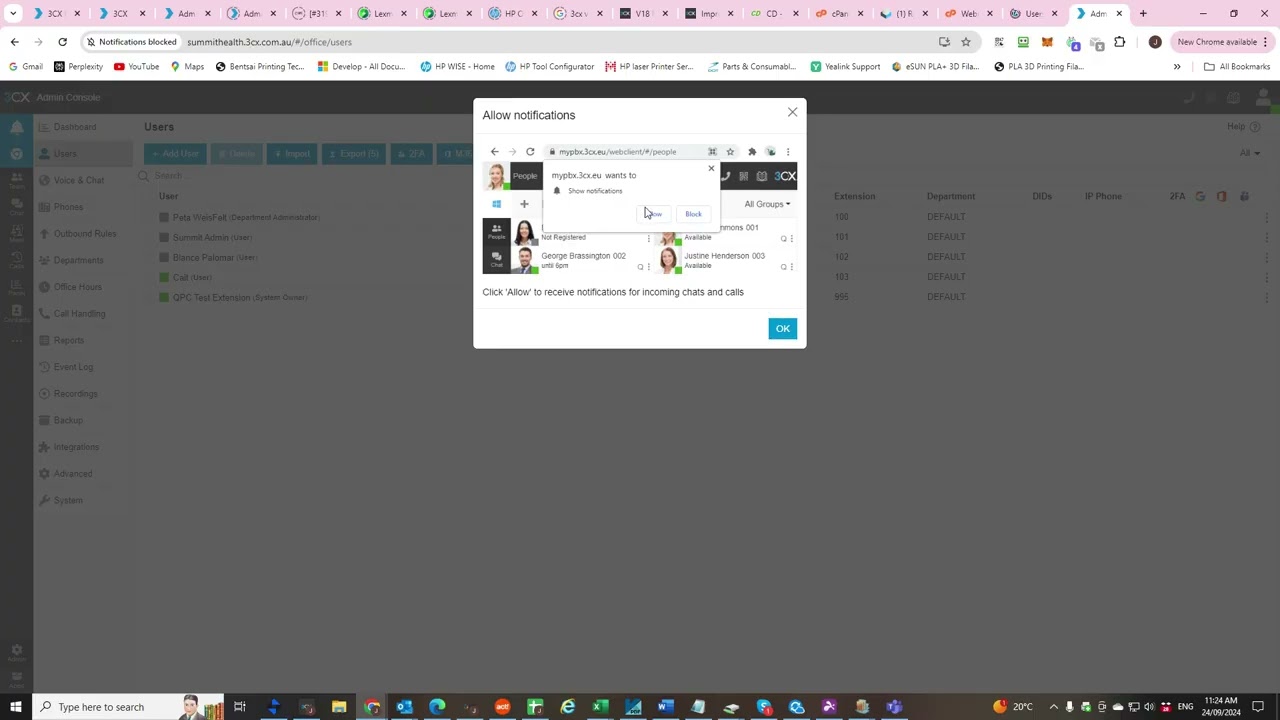1280x720 pixels.
Task: Open a new browser tab
Action: (1143, 14)
